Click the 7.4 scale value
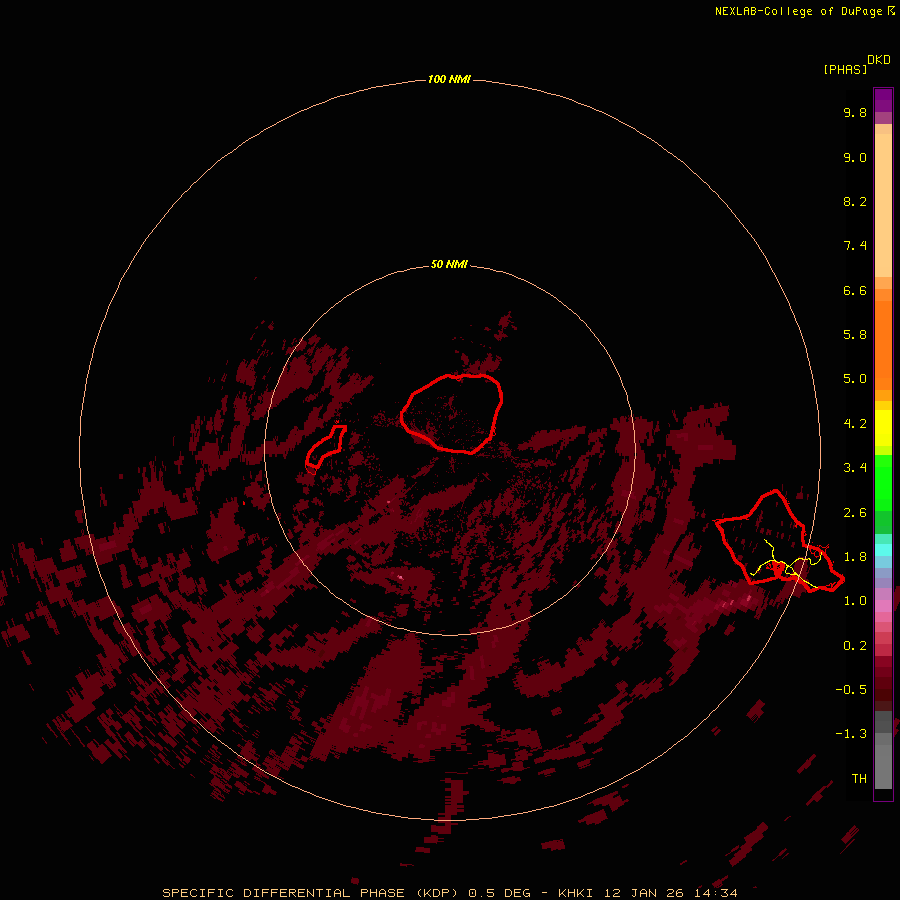The width and height of the screenshot is (900, 900). [x=855, y=246]
